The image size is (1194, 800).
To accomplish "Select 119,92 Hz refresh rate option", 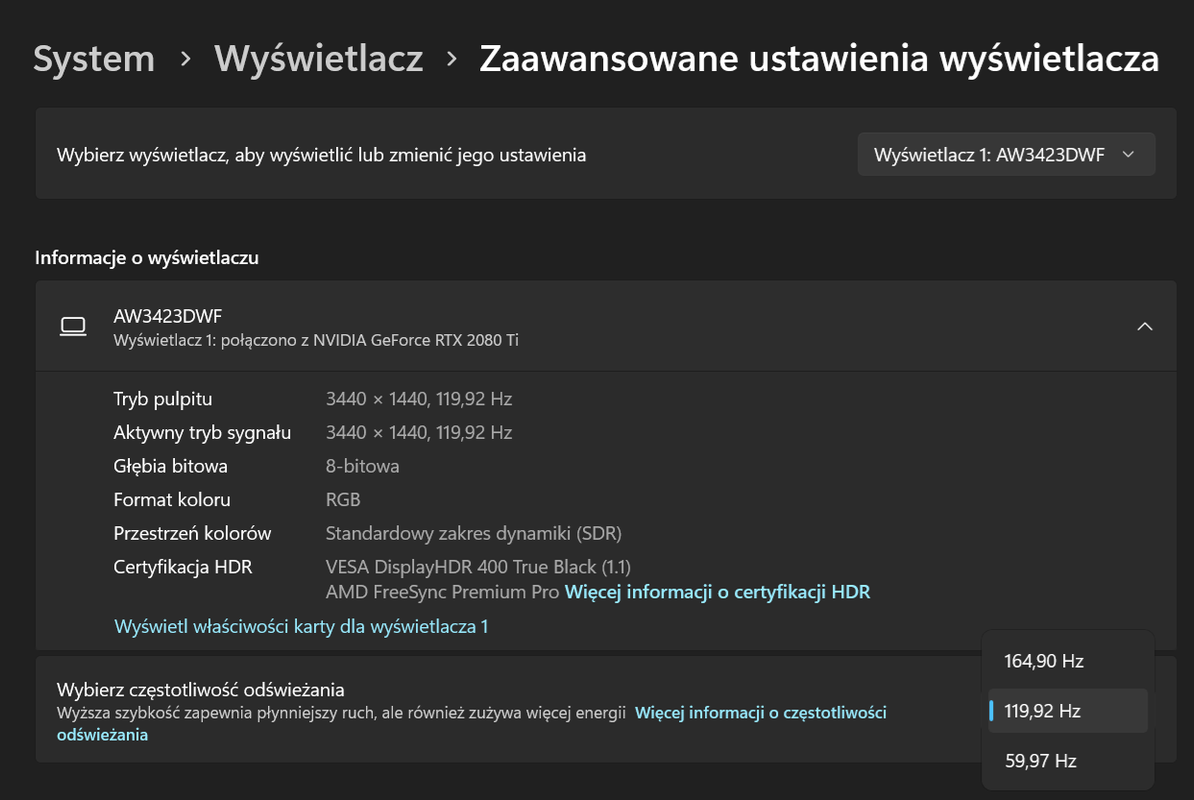I will coord(1068,711).
